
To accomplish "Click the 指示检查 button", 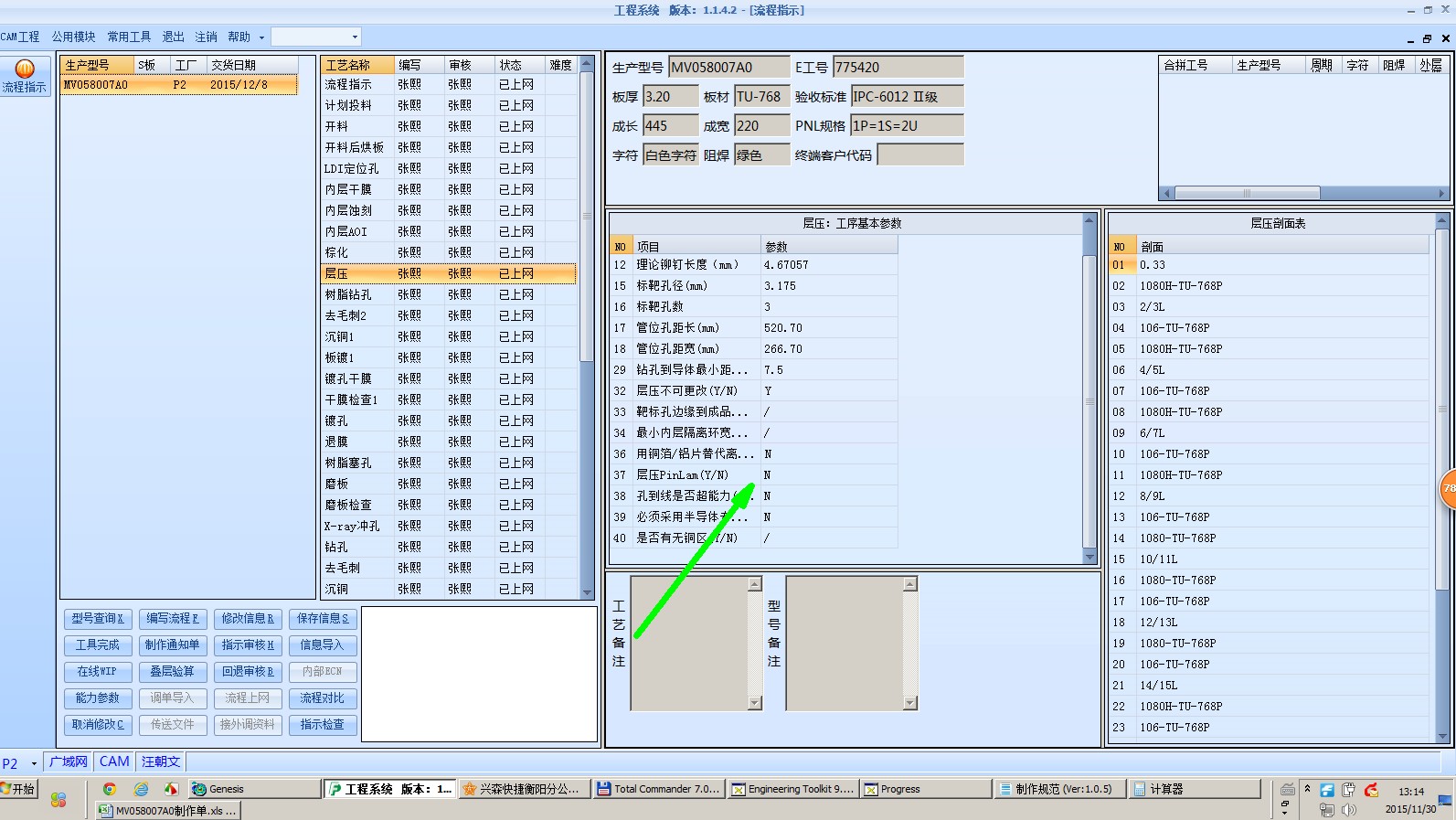I will 323,725.
